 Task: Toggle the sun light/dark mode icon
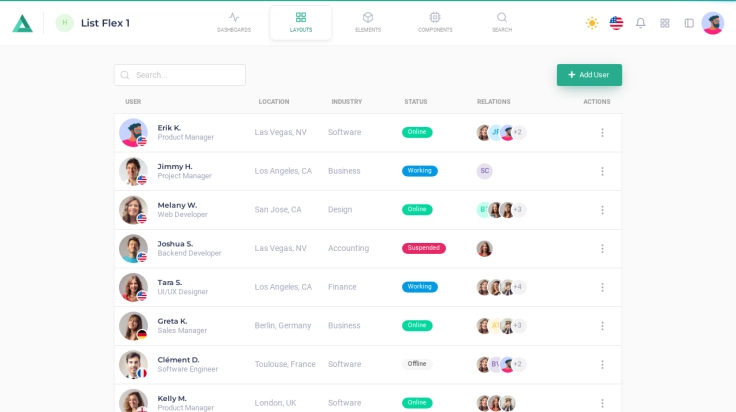tap(592, 23)
